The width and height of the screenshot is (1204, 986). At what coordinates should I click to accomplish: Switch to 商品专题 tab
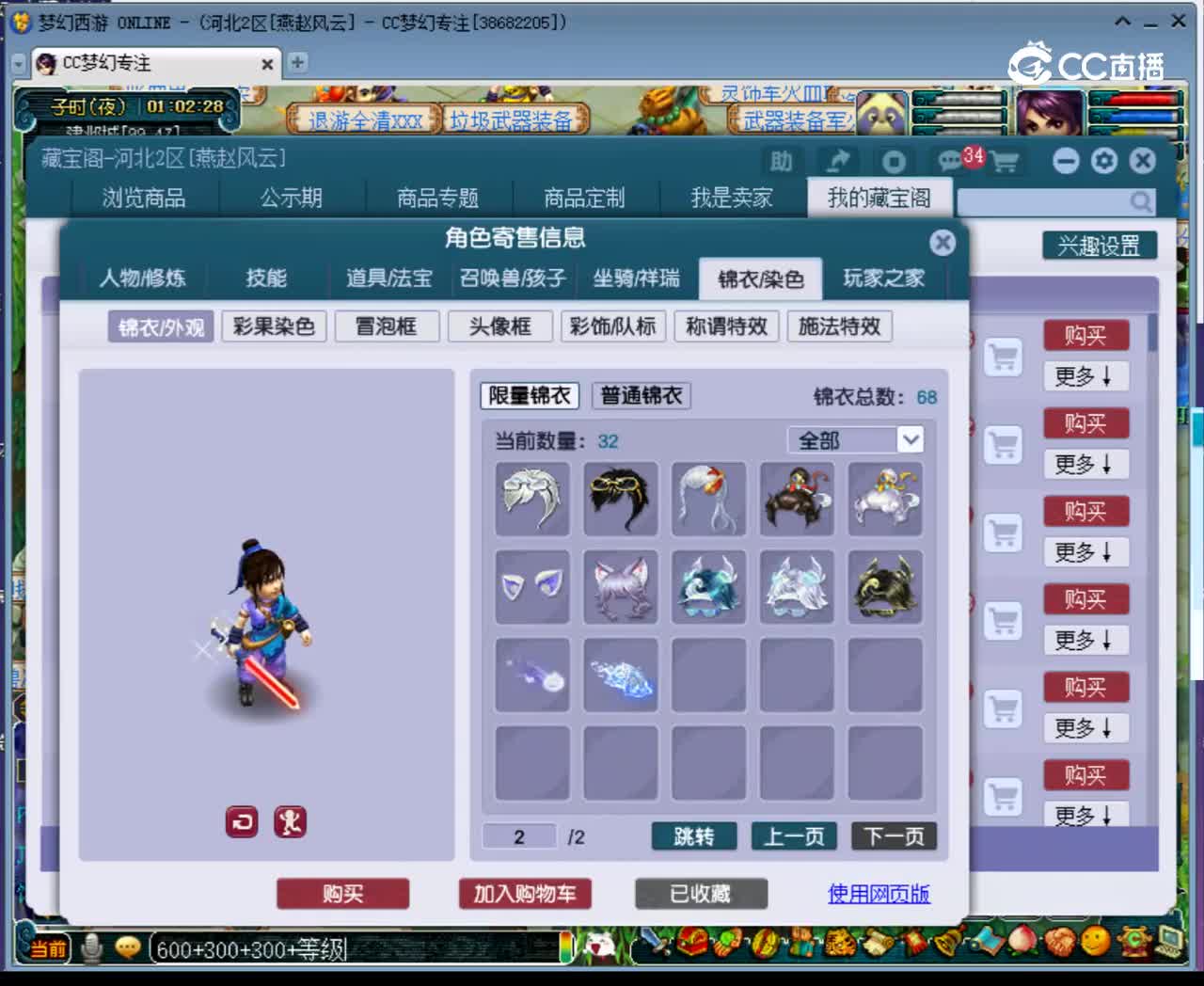[438, 199]
